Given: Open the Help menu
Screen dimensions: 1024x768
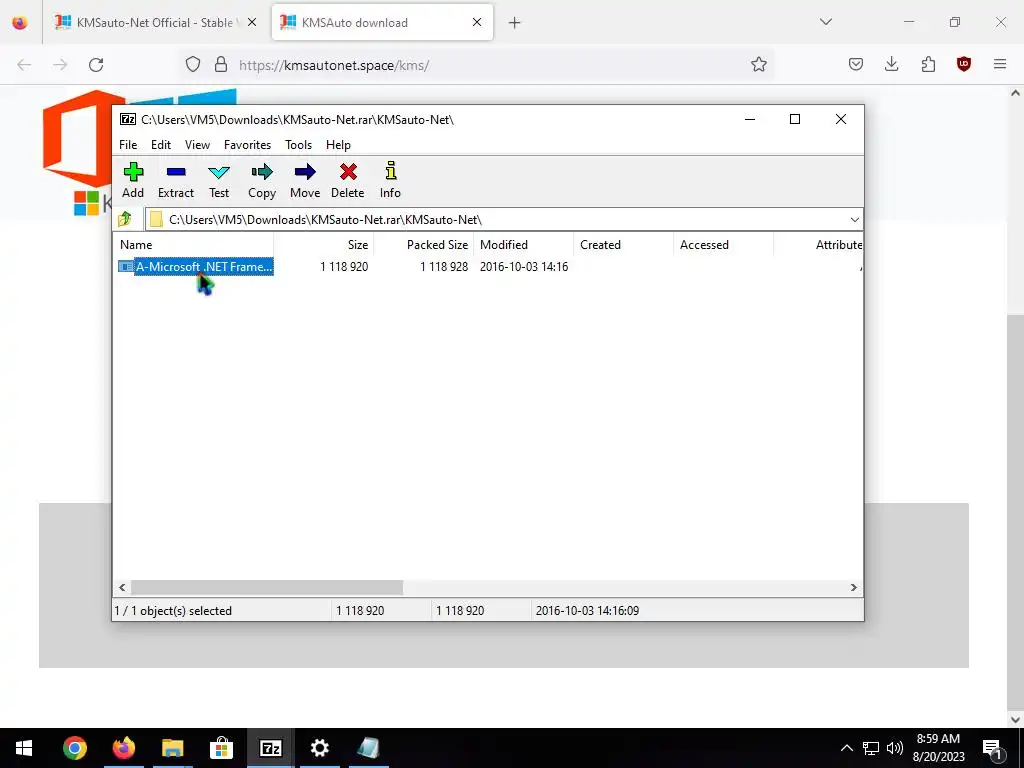Looking at the screenshot, I should point(338,145).
